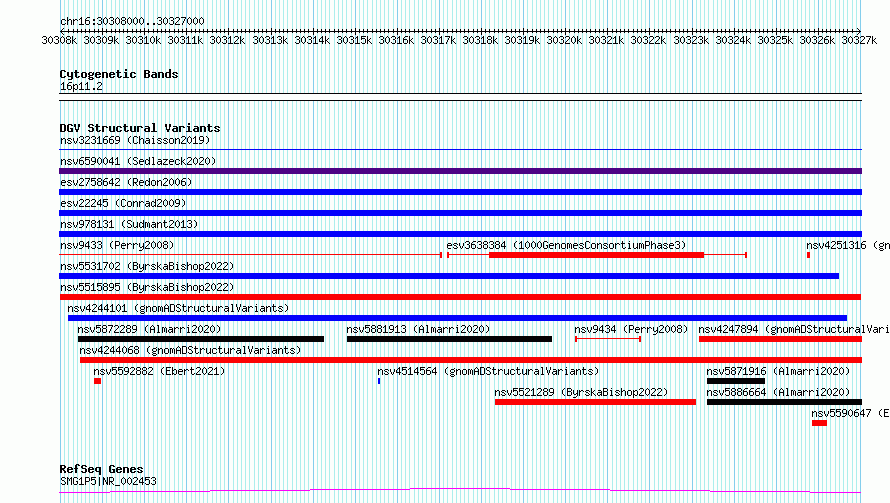The height and width of the screenshot is (503, 890).
Task: Click the nsv4247894 gnomAD variant label
Action: click(794, 329)
